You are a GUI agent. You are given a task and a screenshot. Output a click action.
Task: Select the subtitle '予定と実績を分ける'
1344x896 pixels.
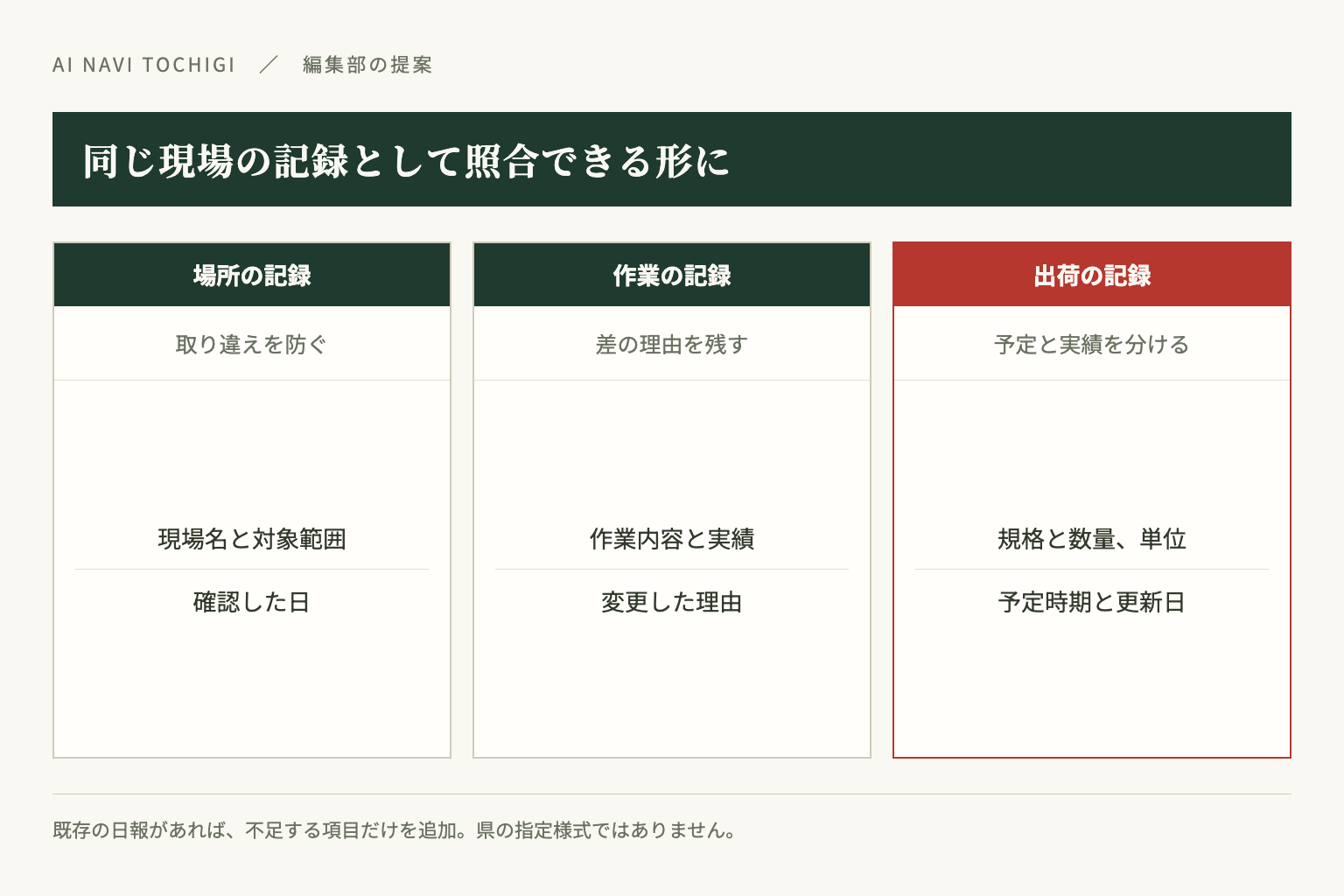coord(1092,344)
